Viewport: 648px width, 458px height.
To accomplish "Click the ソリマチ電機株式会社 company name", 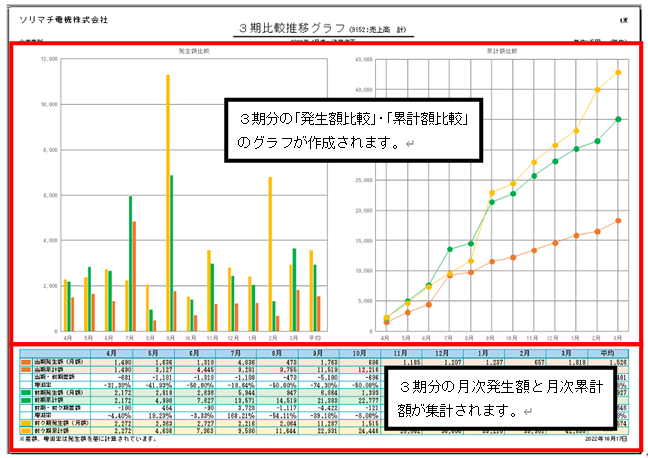I will (64, 20).
